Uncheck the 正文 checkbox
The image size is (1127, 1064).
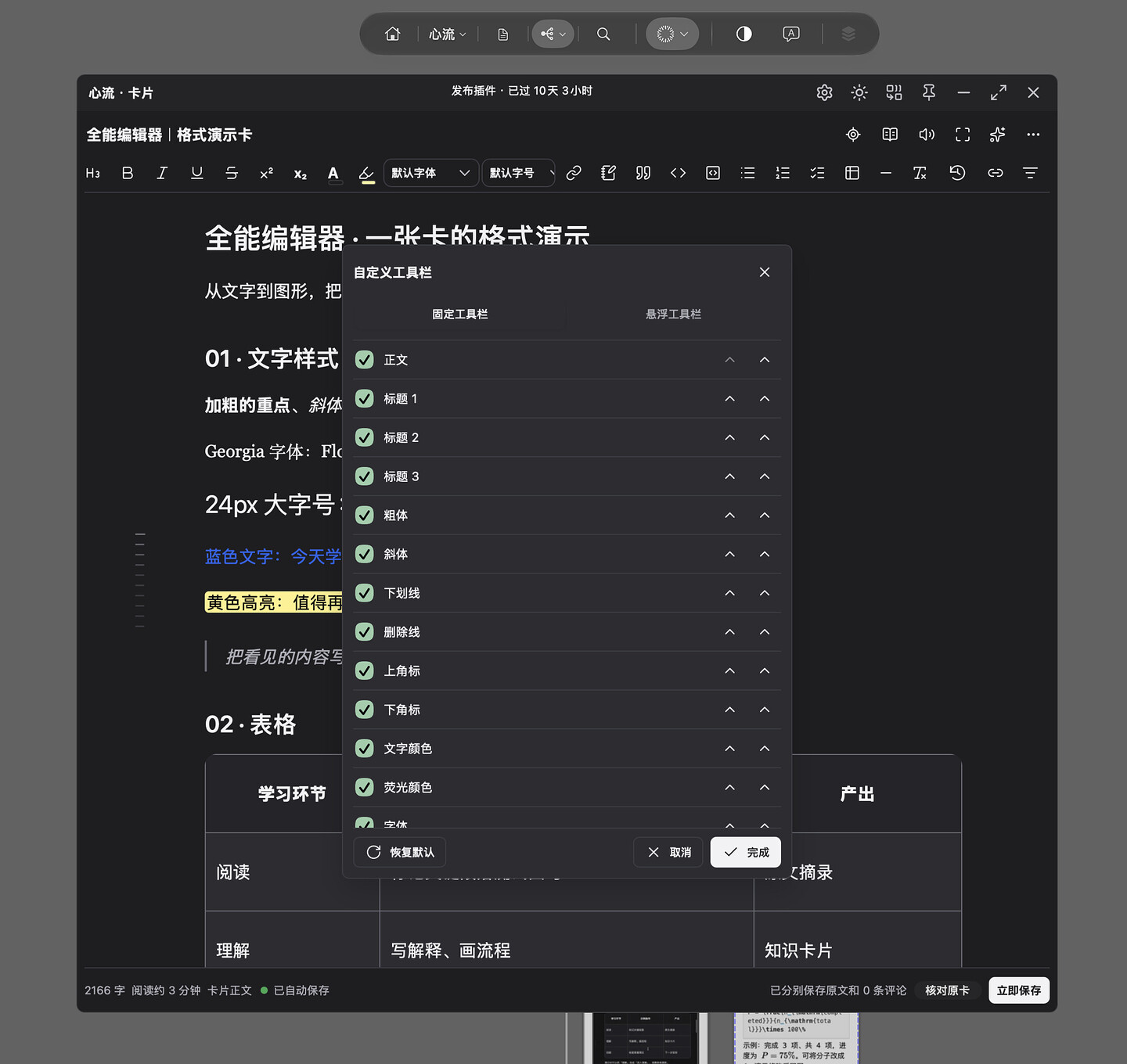click(x=365, y=360)
